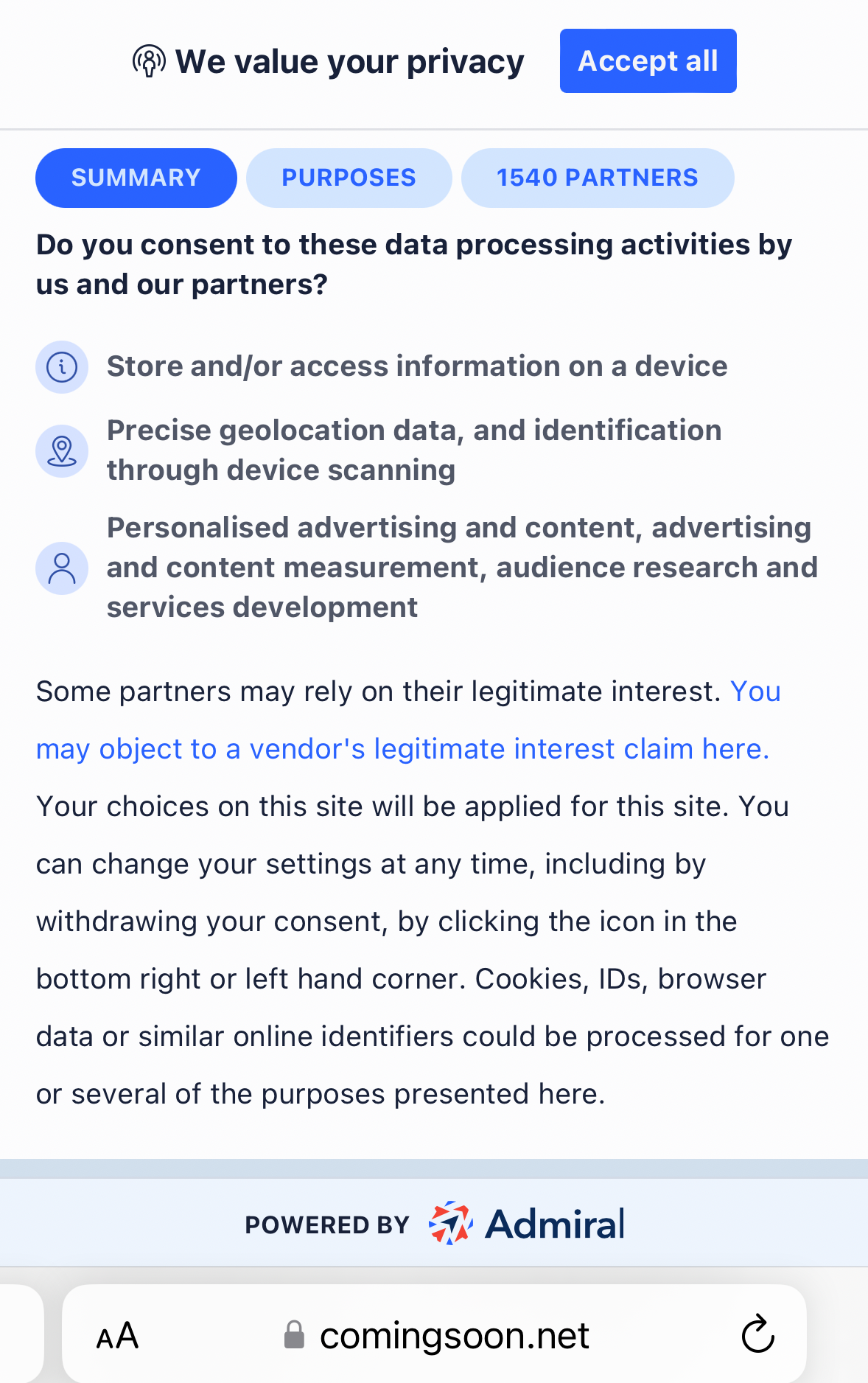Tap the info icon beside Store and/or access

(62, 366)
